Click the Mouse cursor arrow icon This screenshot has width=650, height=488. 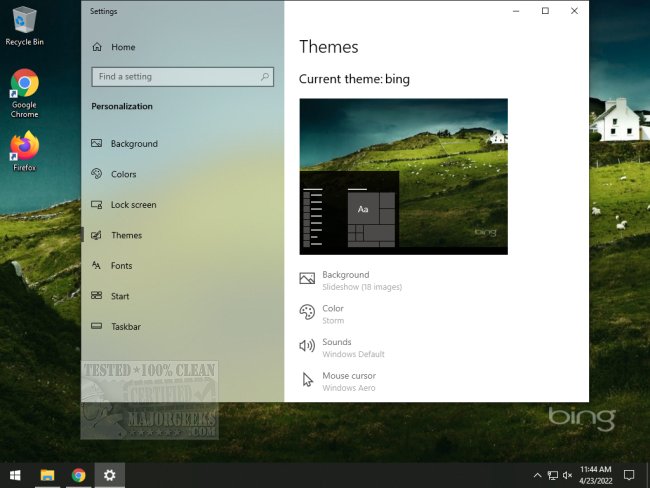tap(307, 379)
